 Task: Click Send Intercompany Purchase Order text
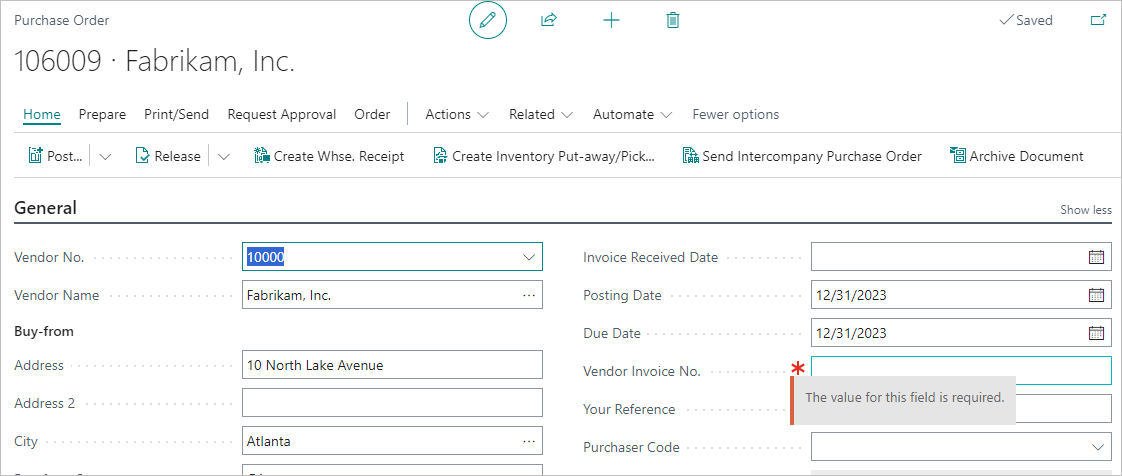point(812,156)
